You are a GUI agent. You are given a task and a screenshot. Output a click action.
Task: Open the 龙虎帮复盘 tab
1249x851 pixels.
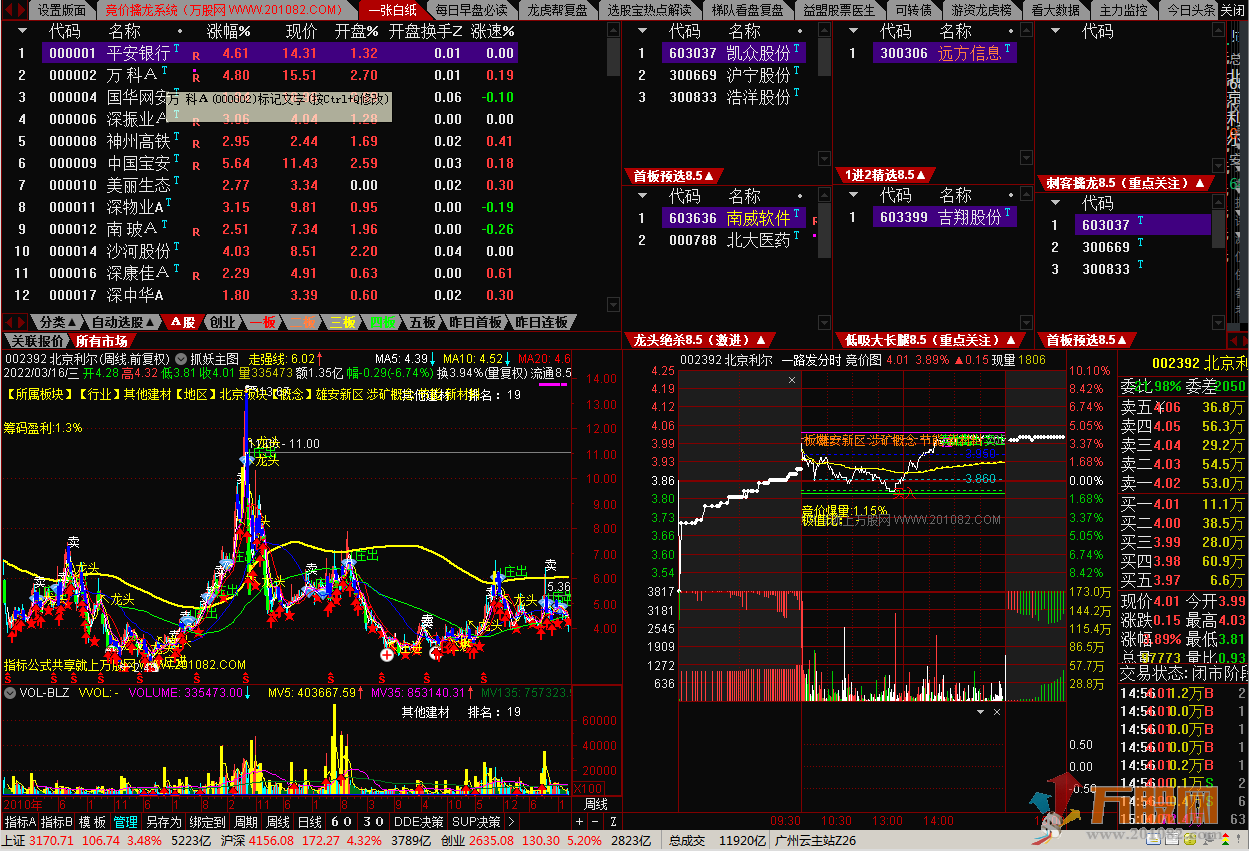pyautogui.click(x=558, y=10)
